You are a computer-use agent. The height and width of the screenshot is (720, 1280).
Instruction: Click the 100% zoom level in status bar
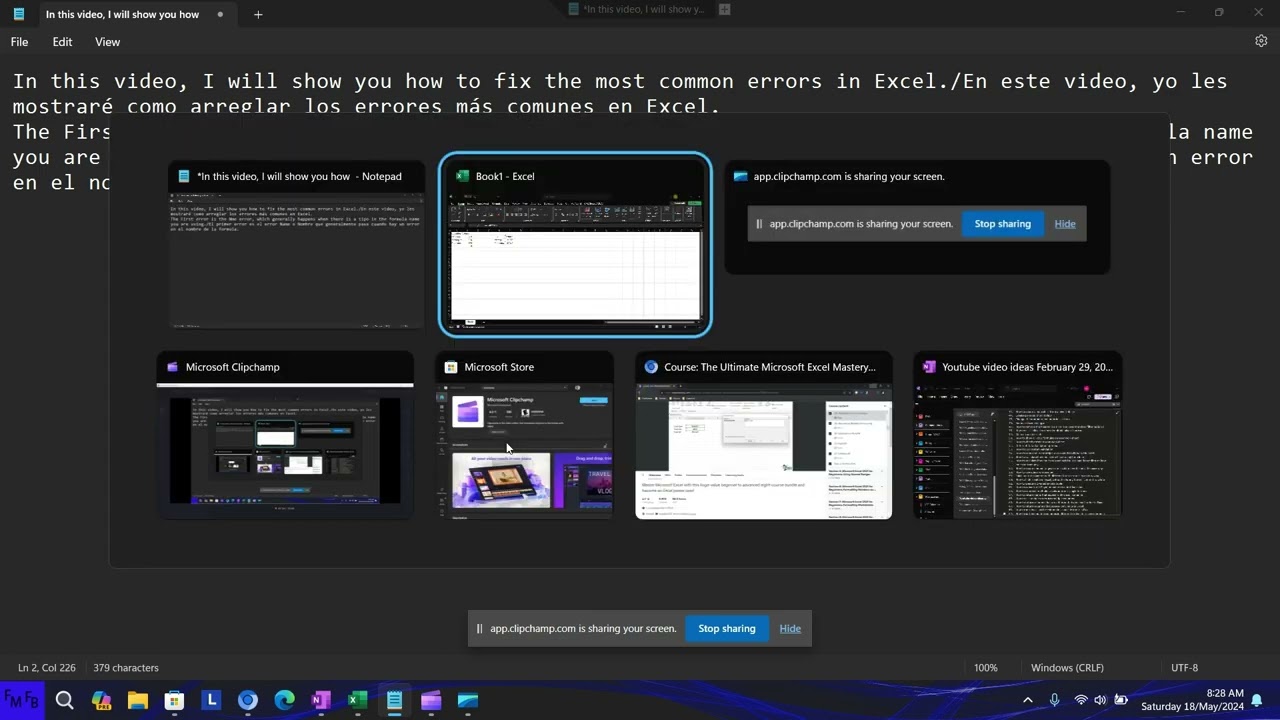point(985,667)
